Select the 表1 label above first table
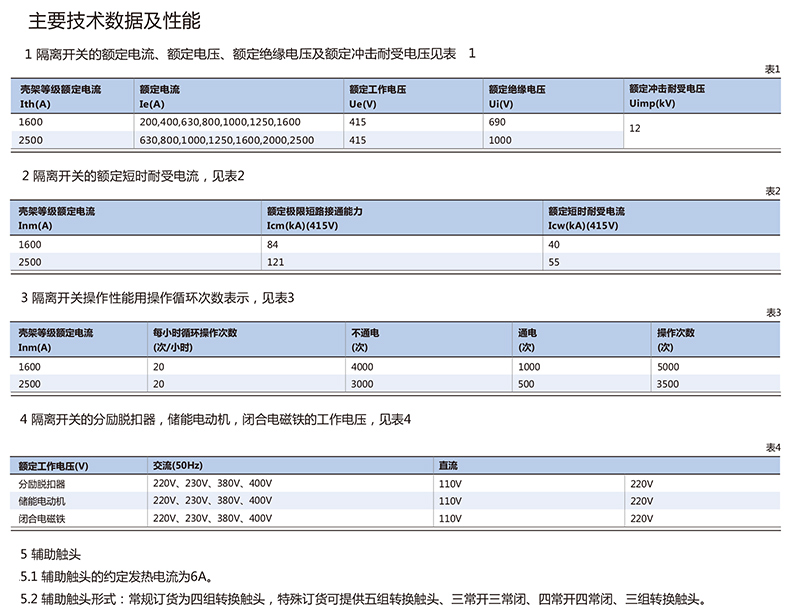Screen dimensions: 790x616 [x=771, y=69]
